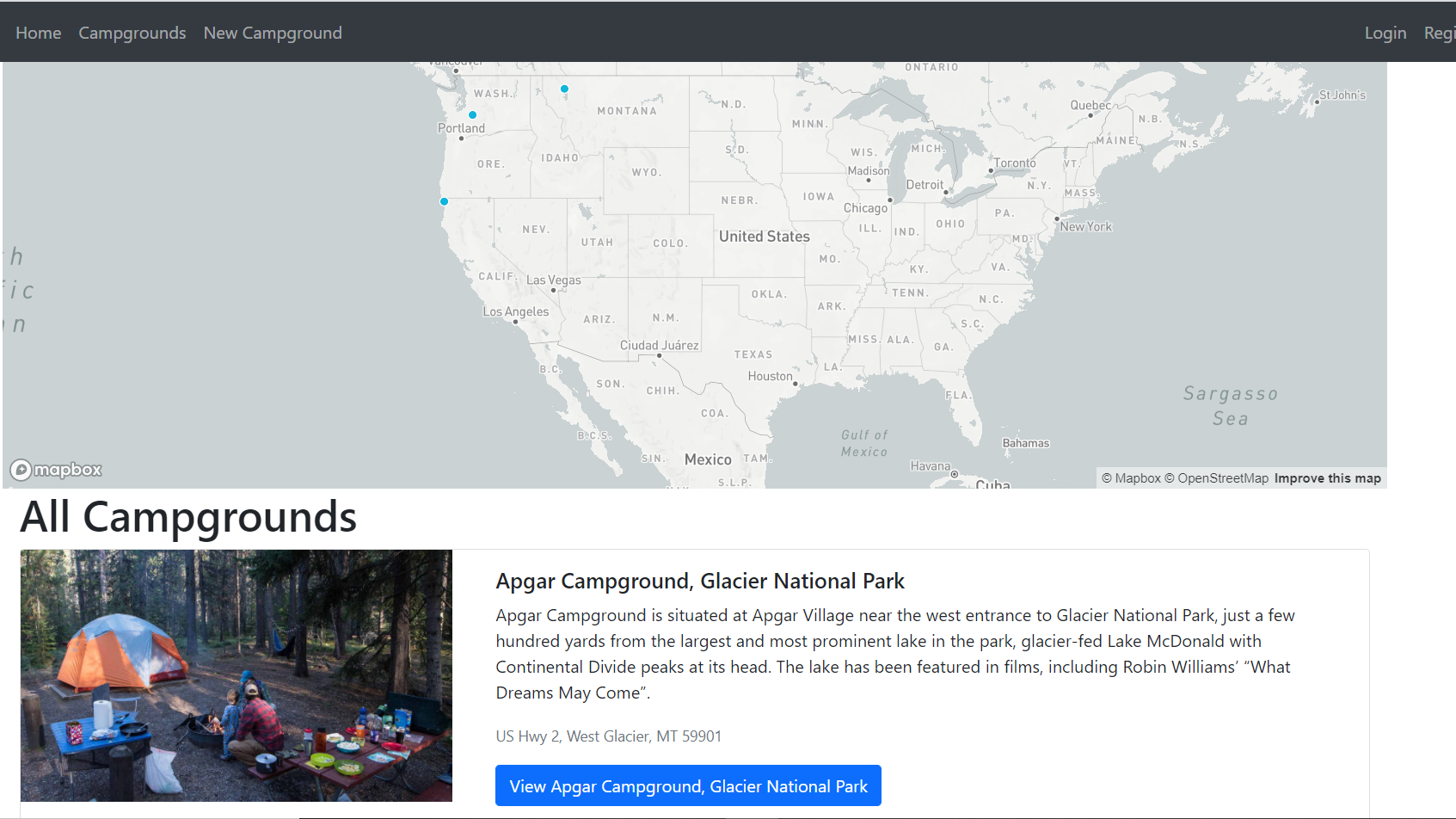Click the Ciudad Juárez label
This screenshot has width=1456, height=819.
click(660, 345)
